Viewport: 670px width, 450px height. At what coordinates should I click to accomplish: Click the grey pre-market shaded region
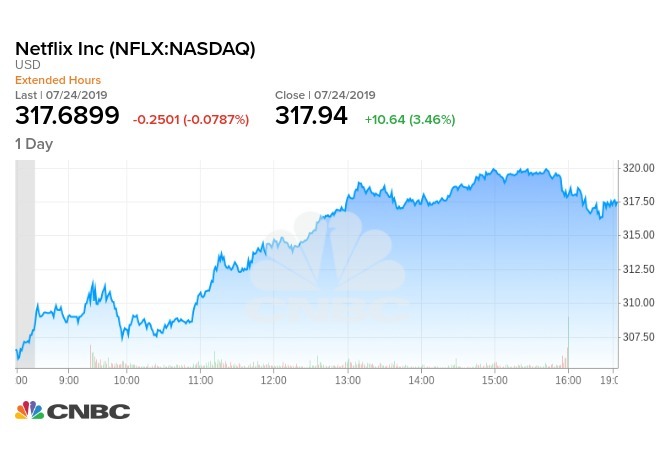[25, 260]
